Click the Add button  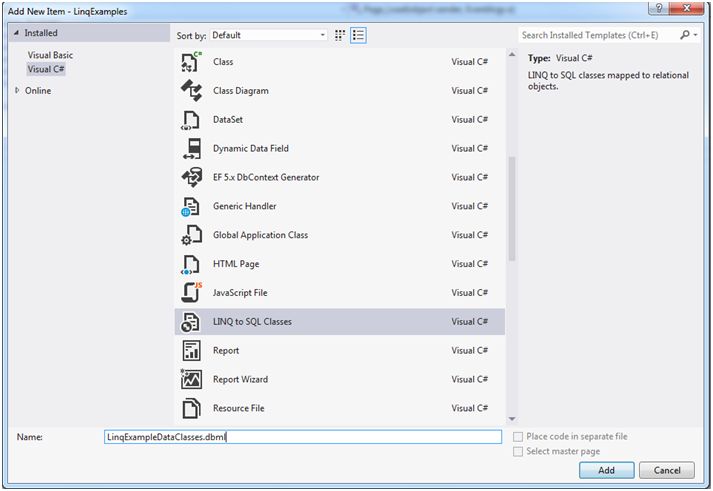(606, 470)
